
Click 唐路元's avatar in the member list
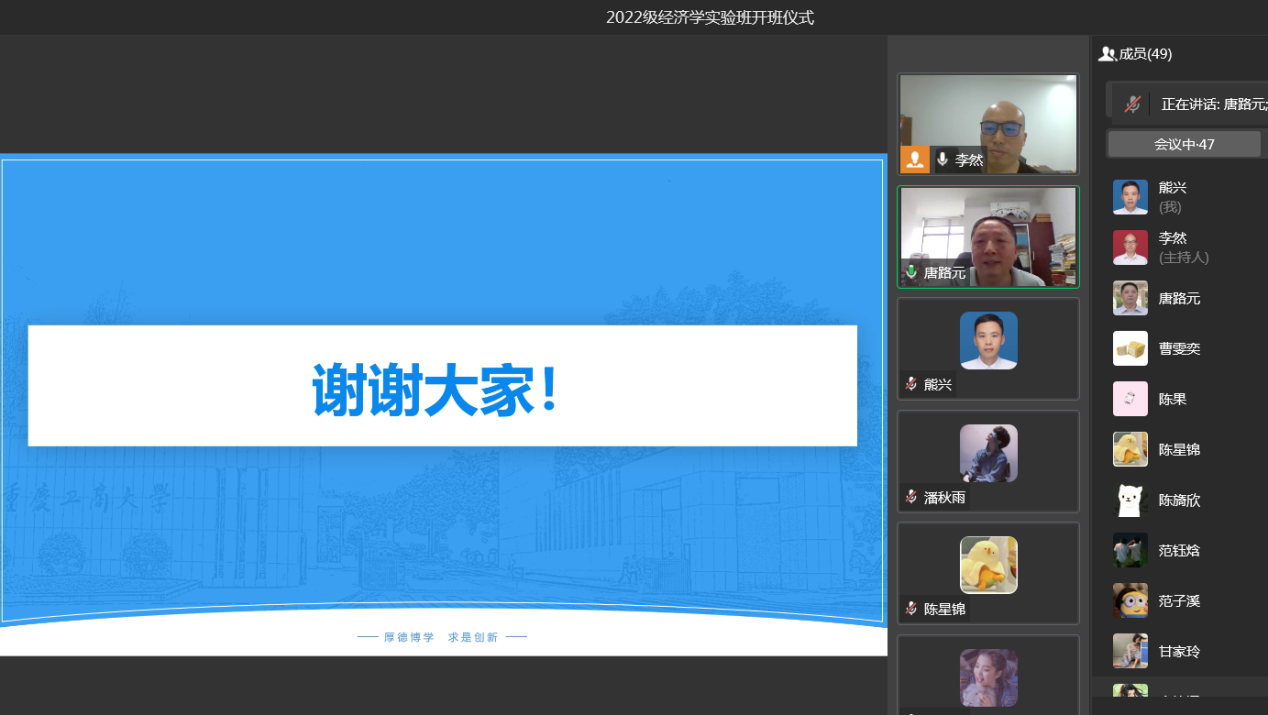tap(1130, 298)
